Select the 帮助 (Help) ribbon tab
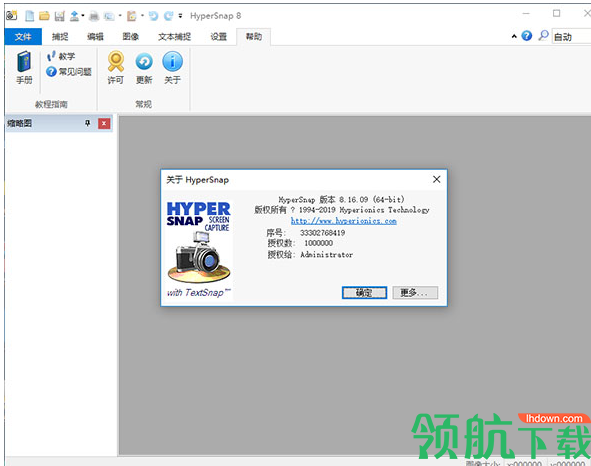591x466 pixels. (x=254, y=37)
